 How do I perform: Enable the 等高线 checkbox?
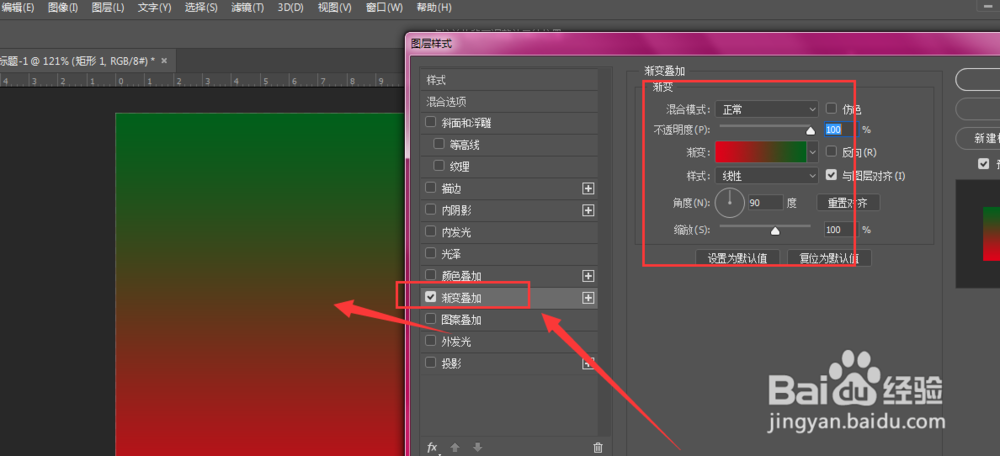coord(439,144)
